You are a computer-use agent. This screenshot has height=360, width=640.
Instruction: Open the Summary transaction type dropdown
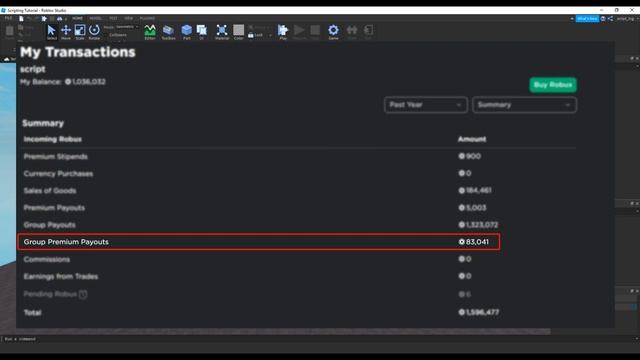(524, 105)
